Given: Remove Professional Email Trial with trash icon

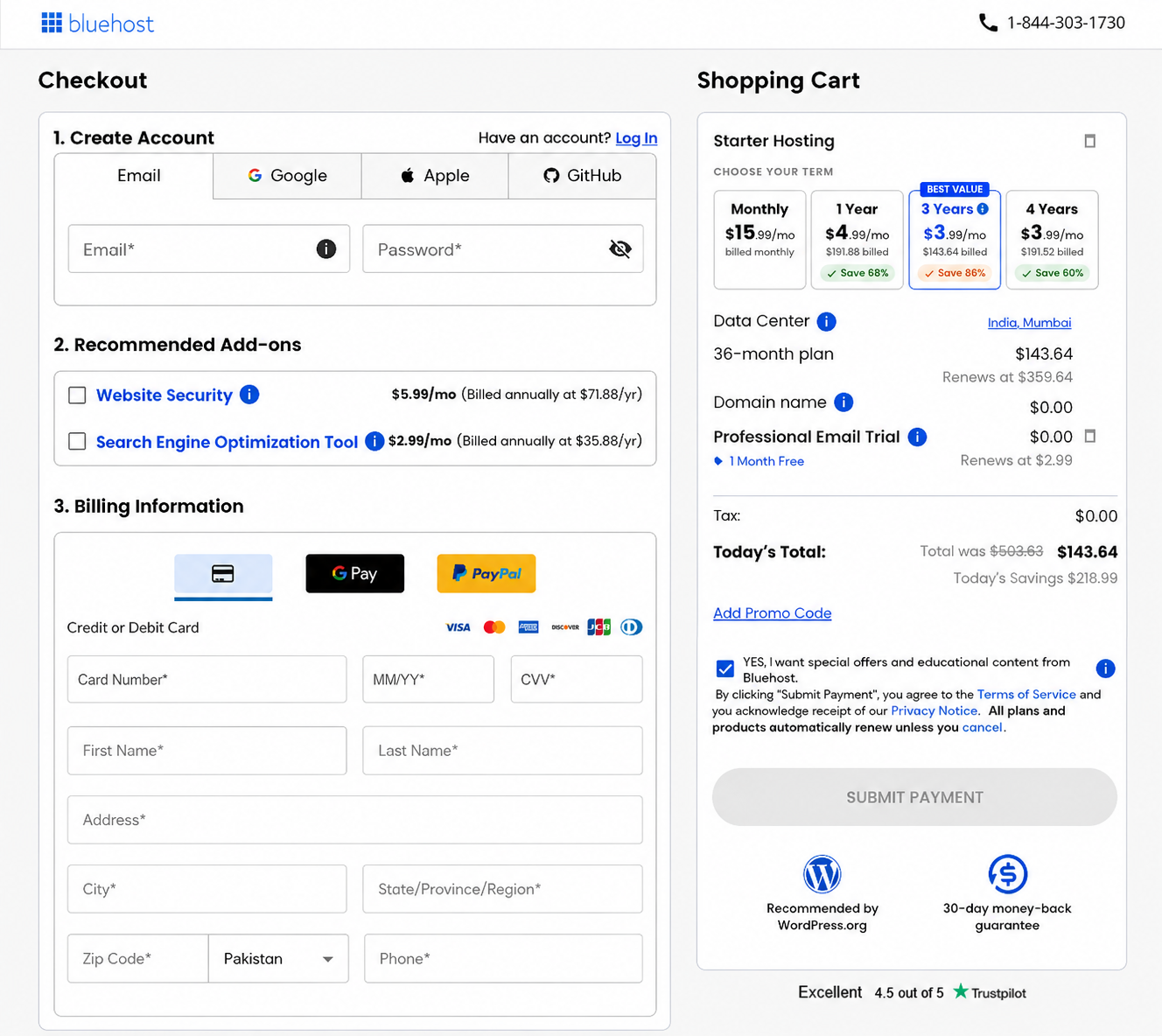Looking at the screenshot, I should [1090, 436].
